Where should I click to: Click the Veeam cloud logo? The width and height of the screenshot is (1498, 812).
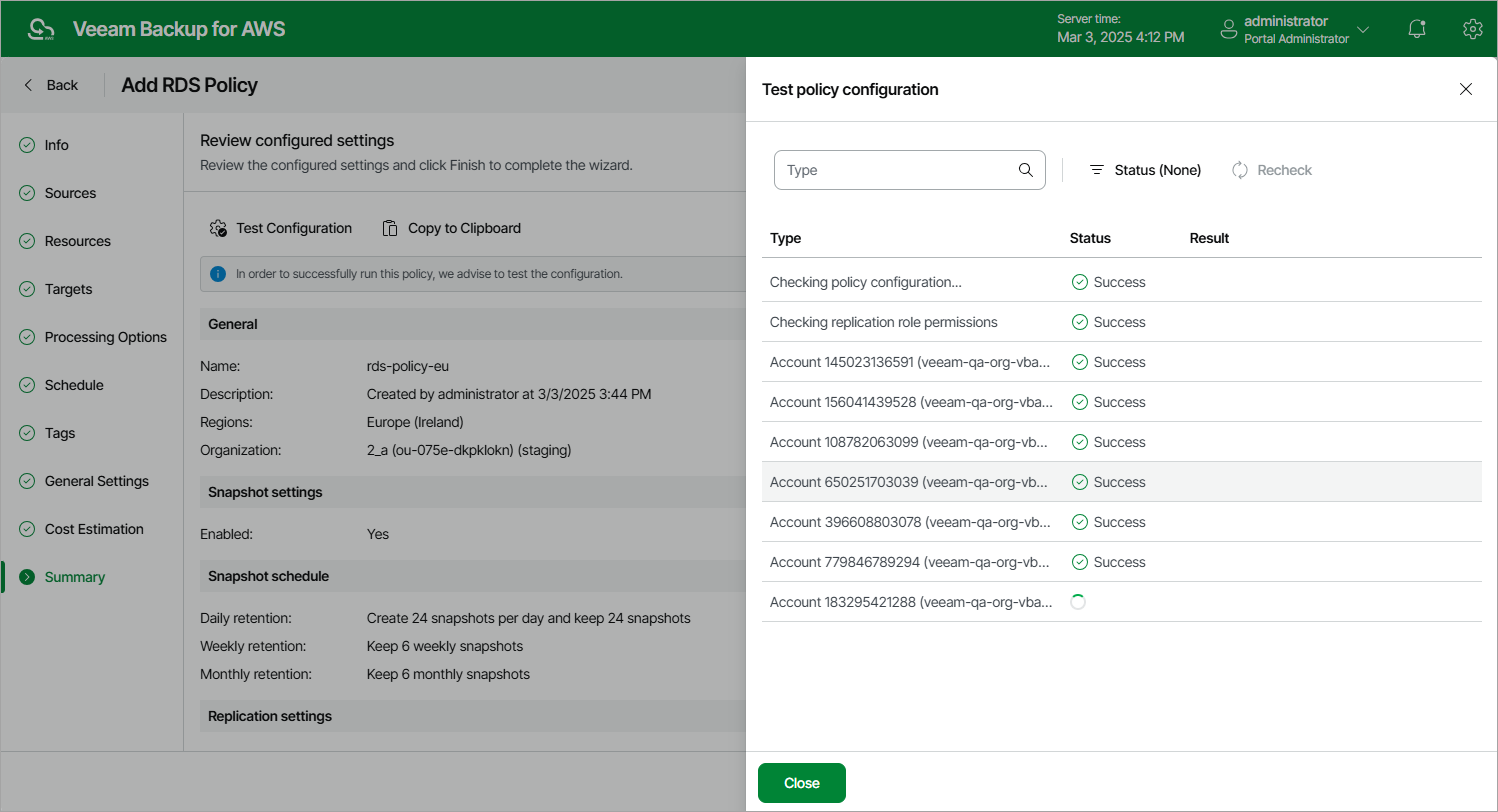tap(42, 29)
